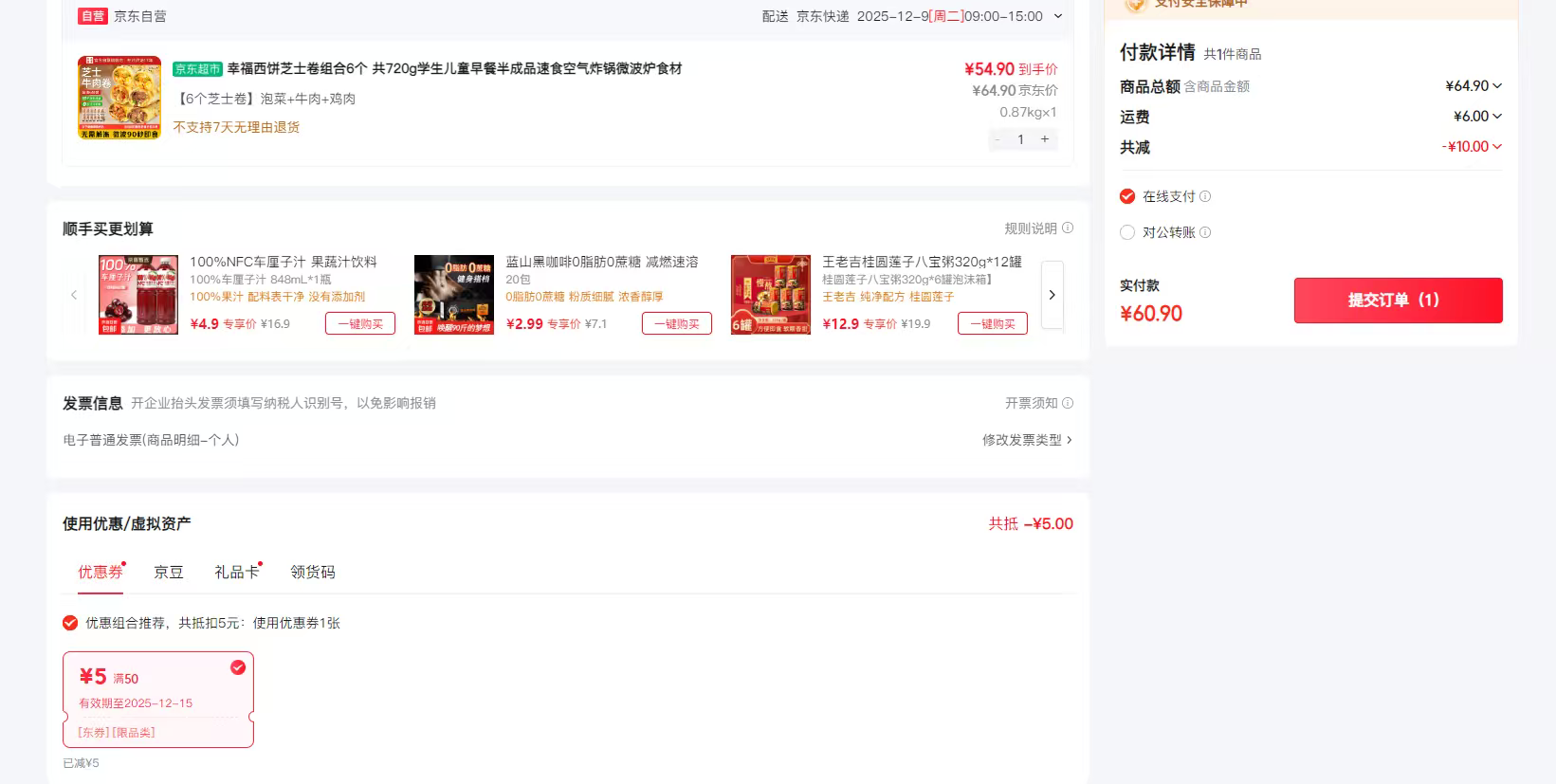This screenshot has height=784, width=1556.
Task: Expand 运费 ¥6.00 details
Action: pos(1497,117)
